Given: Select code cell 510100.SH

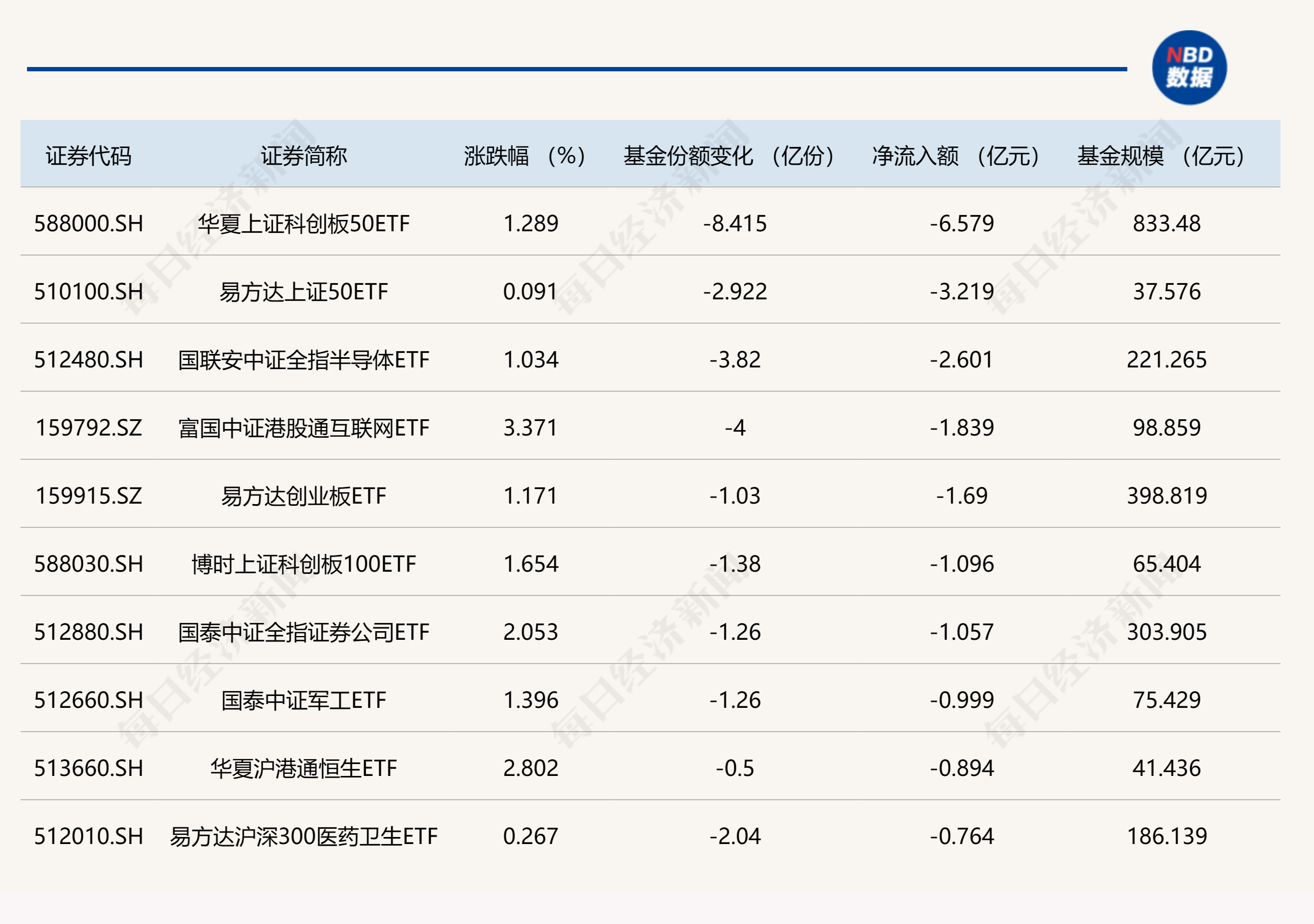Looking at the screenshot, I should (x=89, y=291).
